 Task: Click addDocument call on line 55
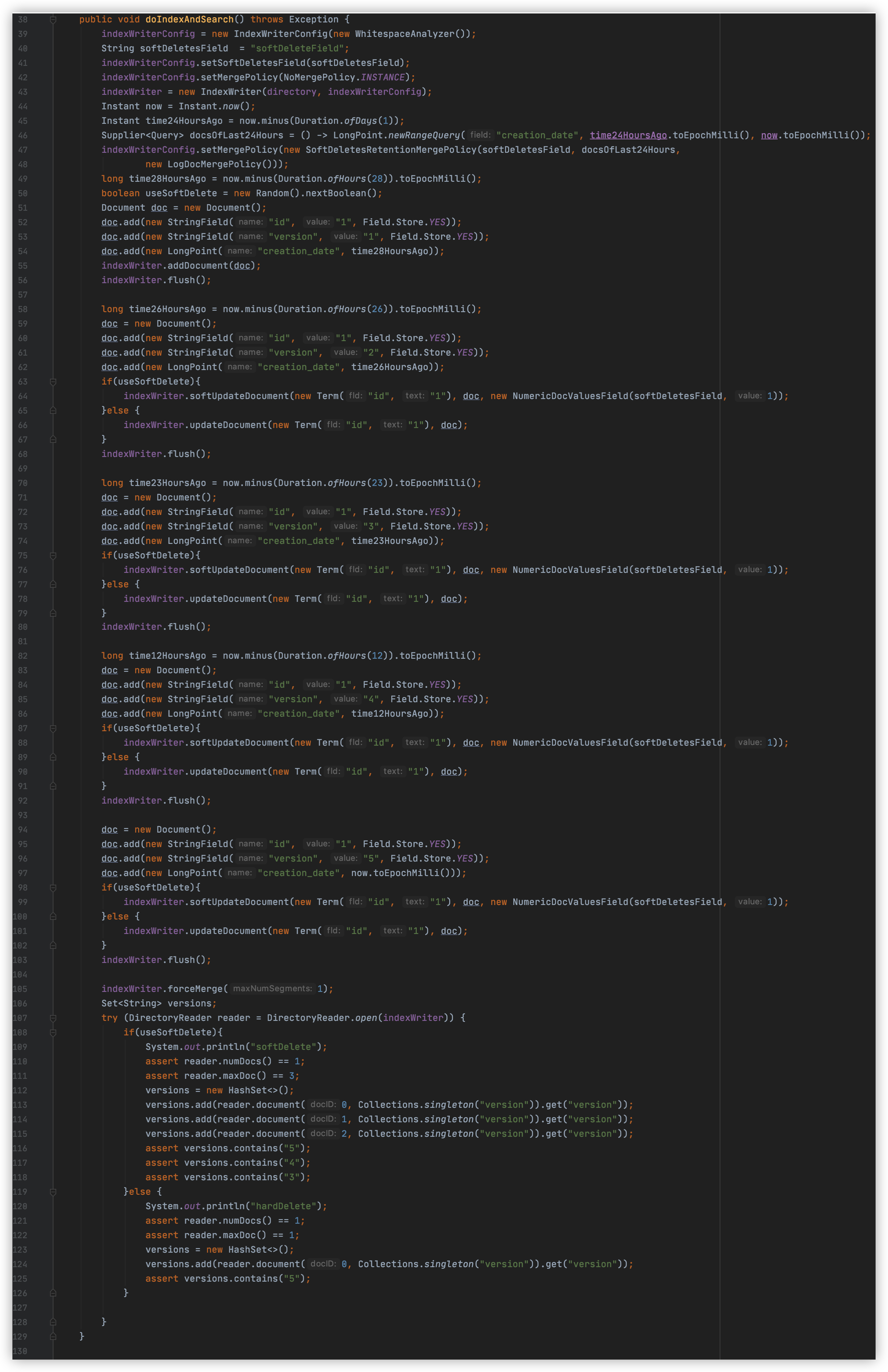pos(198,266)
